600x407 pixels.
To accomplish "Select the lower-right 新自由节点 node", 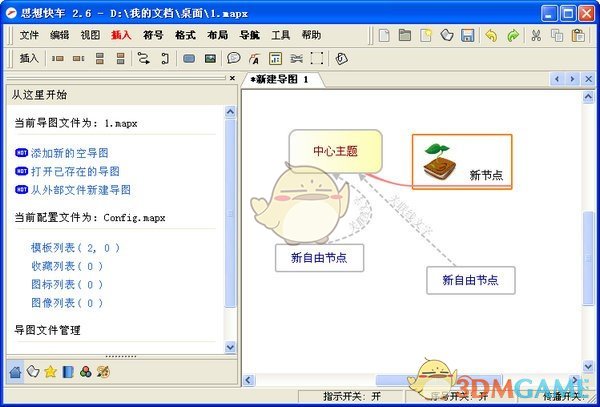I will tap(471, 280).
